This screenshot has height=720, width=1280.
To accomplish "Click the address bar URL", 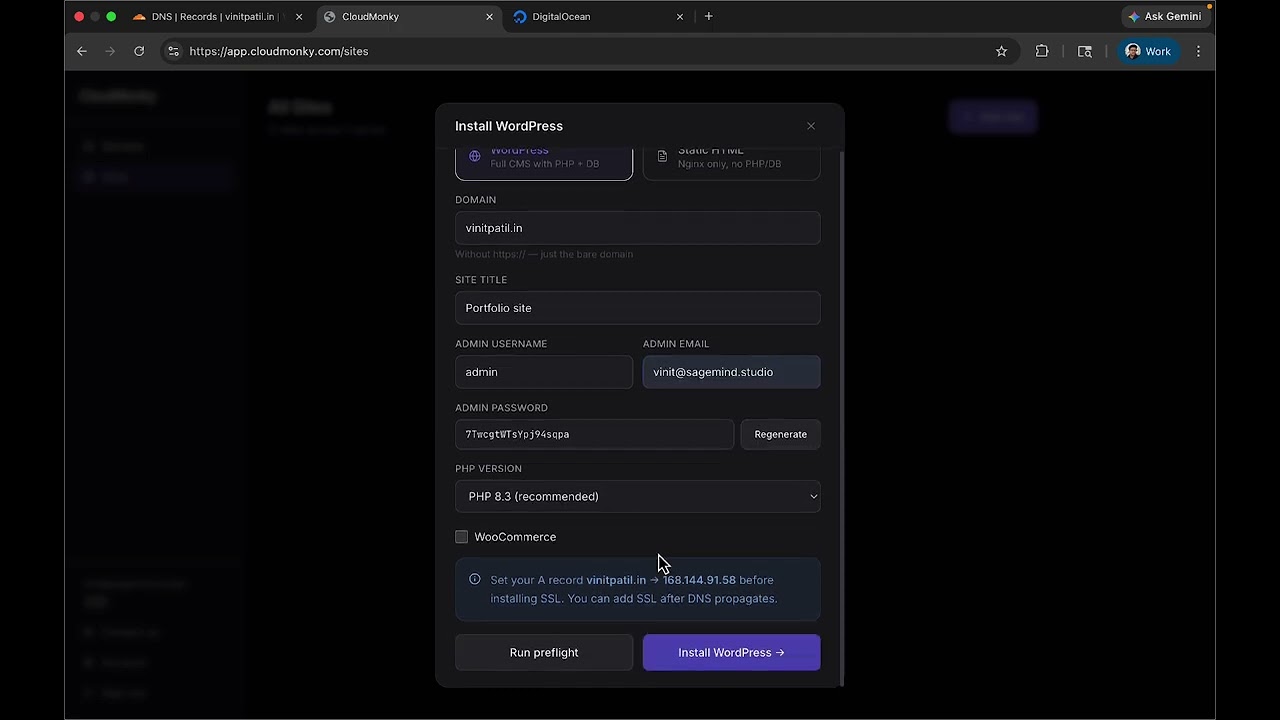I will click(x=279, y=51).
